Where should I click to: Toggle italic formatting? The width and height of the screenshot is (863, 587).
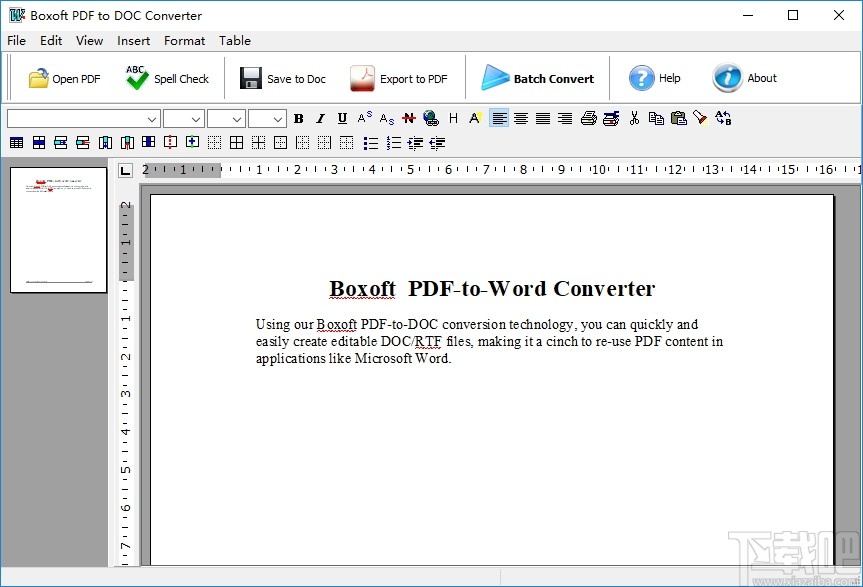click(320, 118)
